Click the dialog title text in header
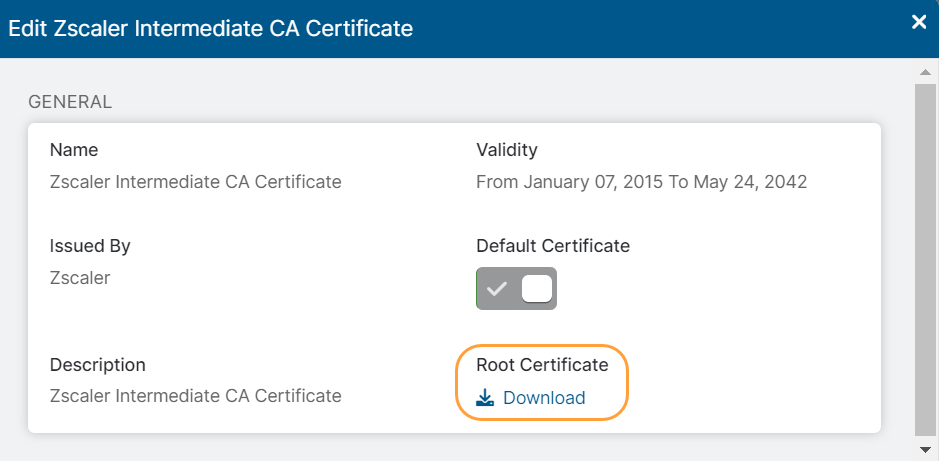The width and height of the screenshot is (939, 461). coord(211,28)
